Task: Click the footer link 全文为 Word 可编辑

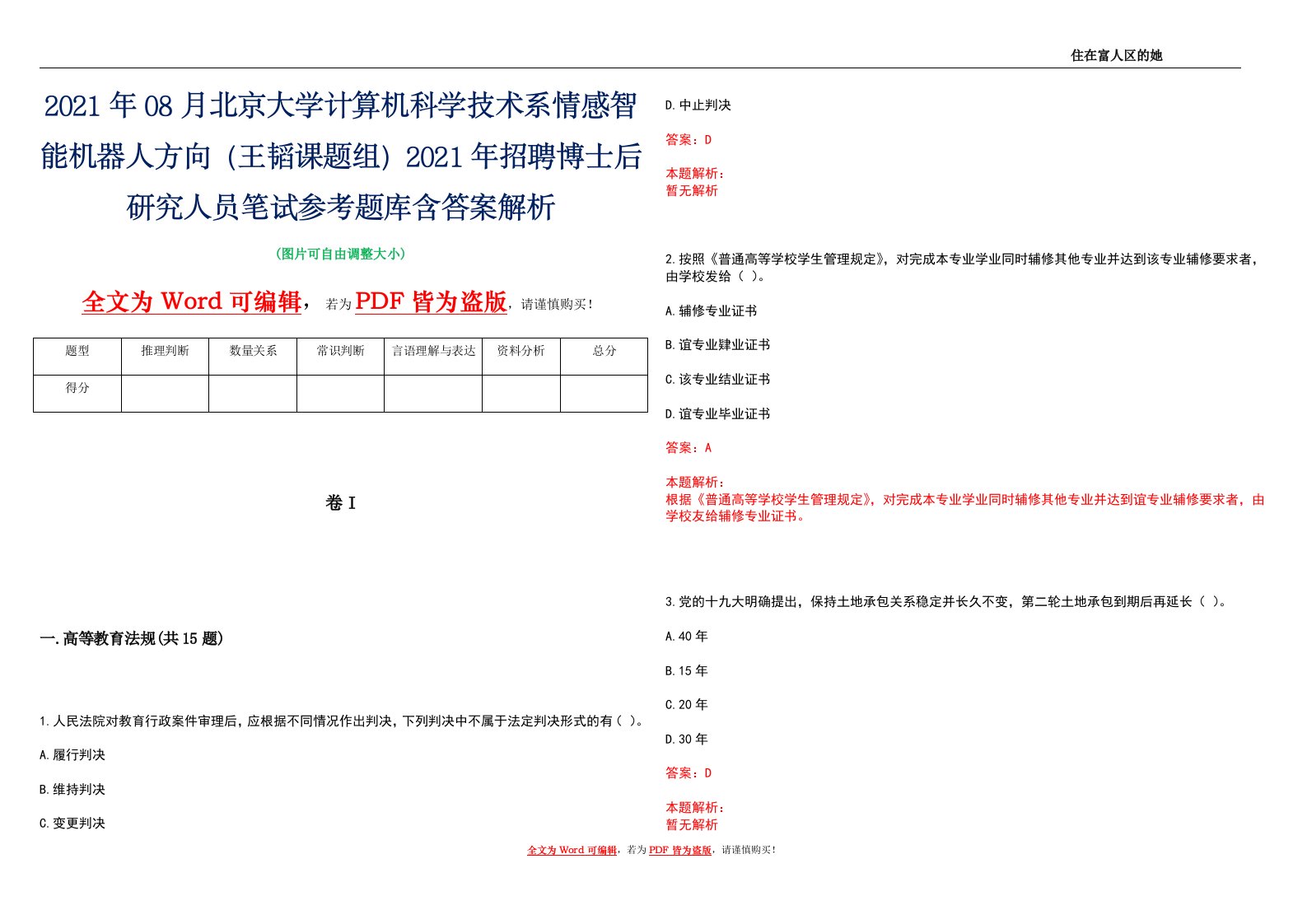Action: click(572, 850)
